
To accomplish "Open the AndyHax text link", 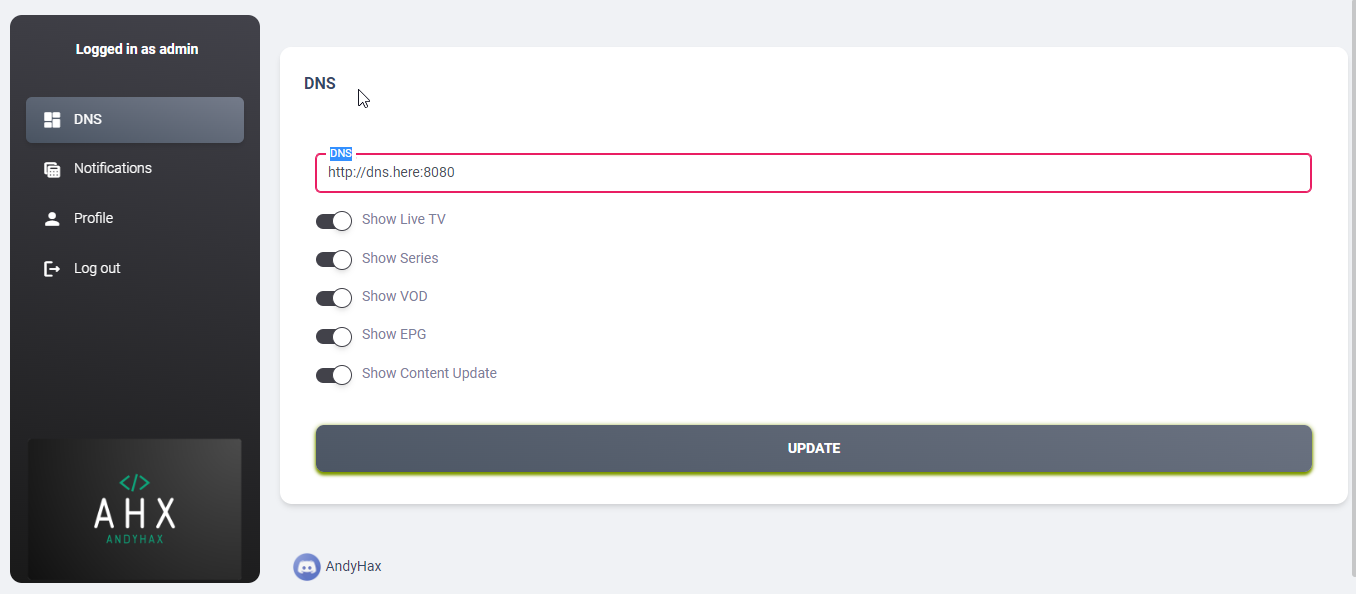I will pos(353,566).
